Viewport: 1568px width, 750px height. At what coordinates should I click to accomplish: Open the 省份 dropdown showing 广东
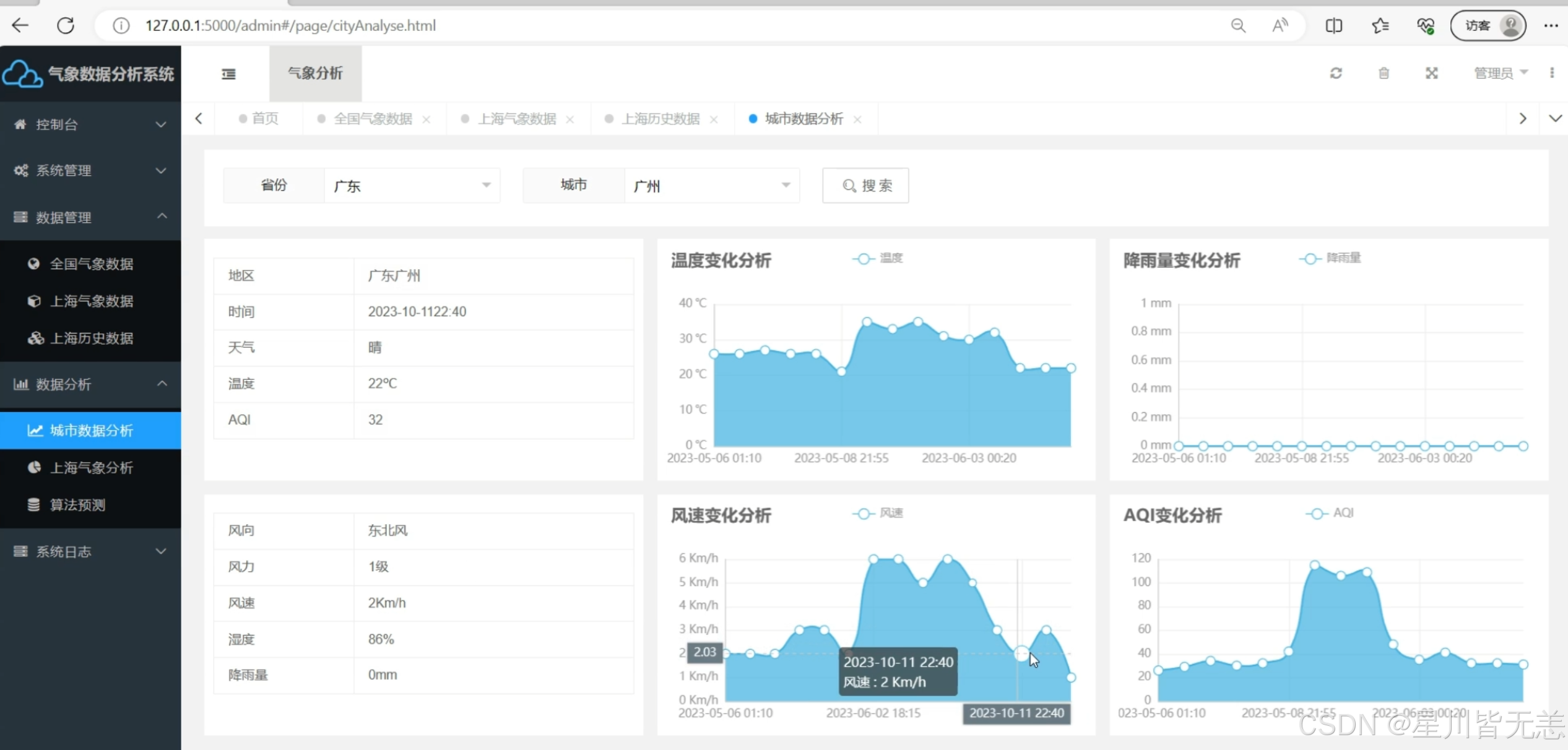click(x=412, y=186)
